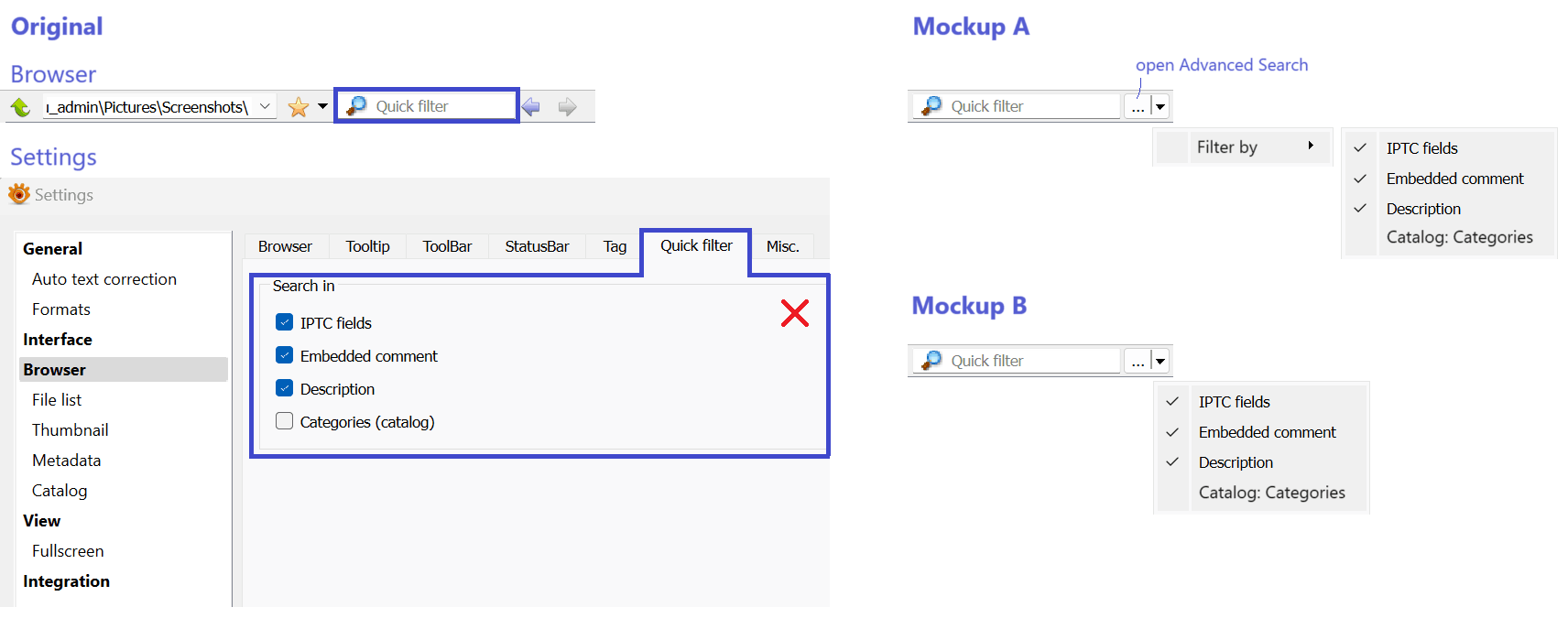The width and height of the screenshot is (1568, 629).
Task: Disable the Embedded comment checkbox in Settings
Action: click(x=285, y=355)
